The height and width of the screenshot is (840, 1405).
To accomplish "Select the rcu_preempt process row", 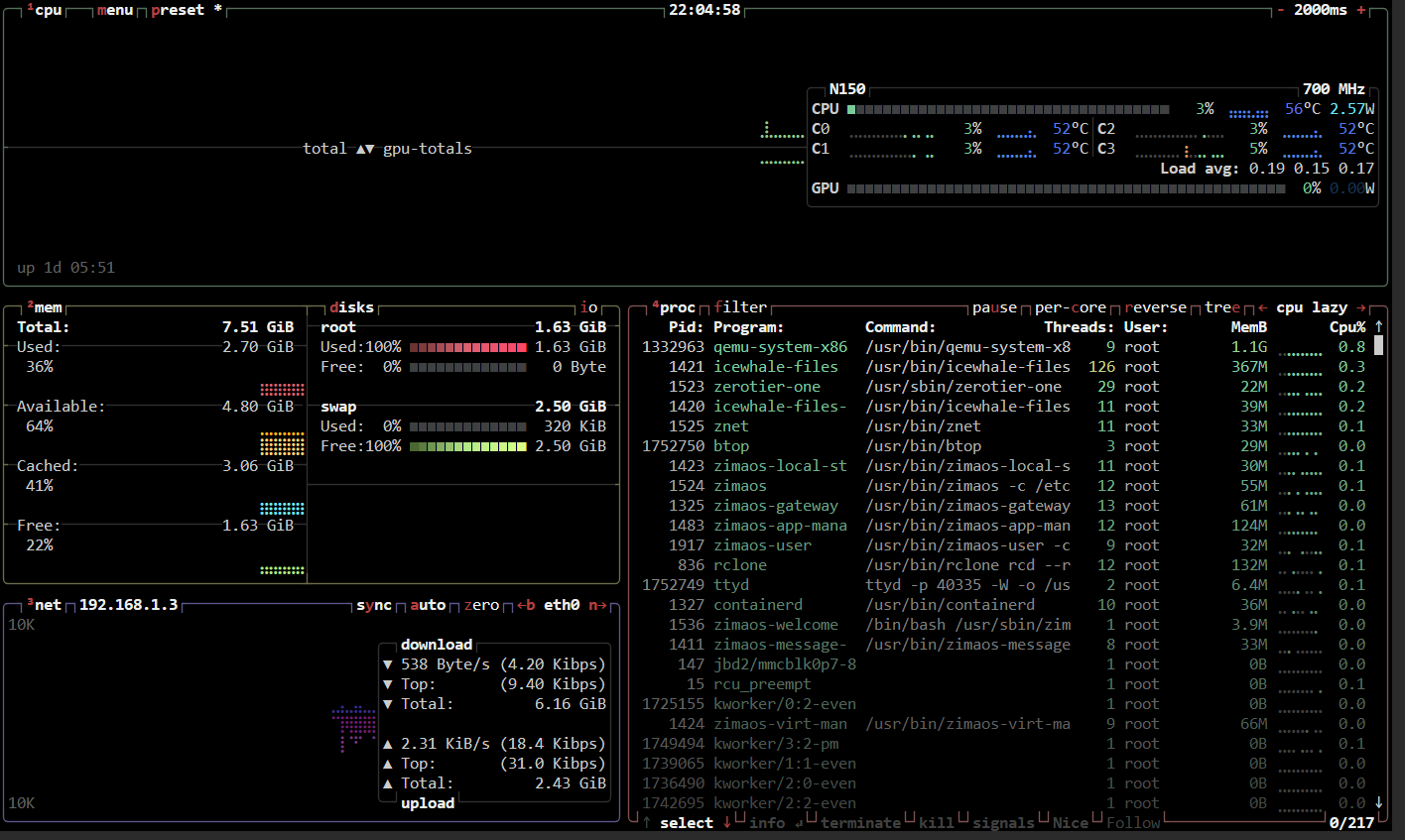I will [1003, 684].
